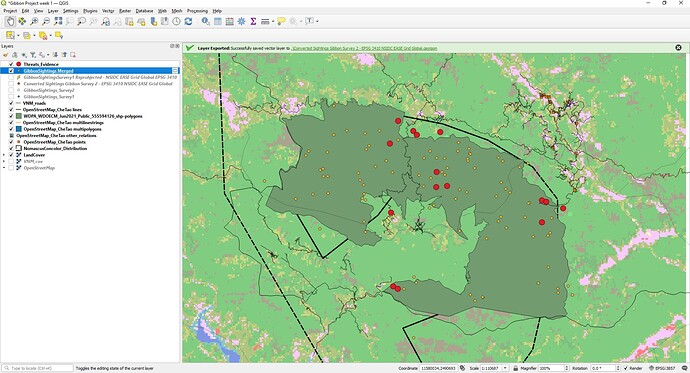The width and height of the screenshot is (690, 373).
Task: Click the New Spatial Bookmark icon
Action: click(x=153, y=21)
